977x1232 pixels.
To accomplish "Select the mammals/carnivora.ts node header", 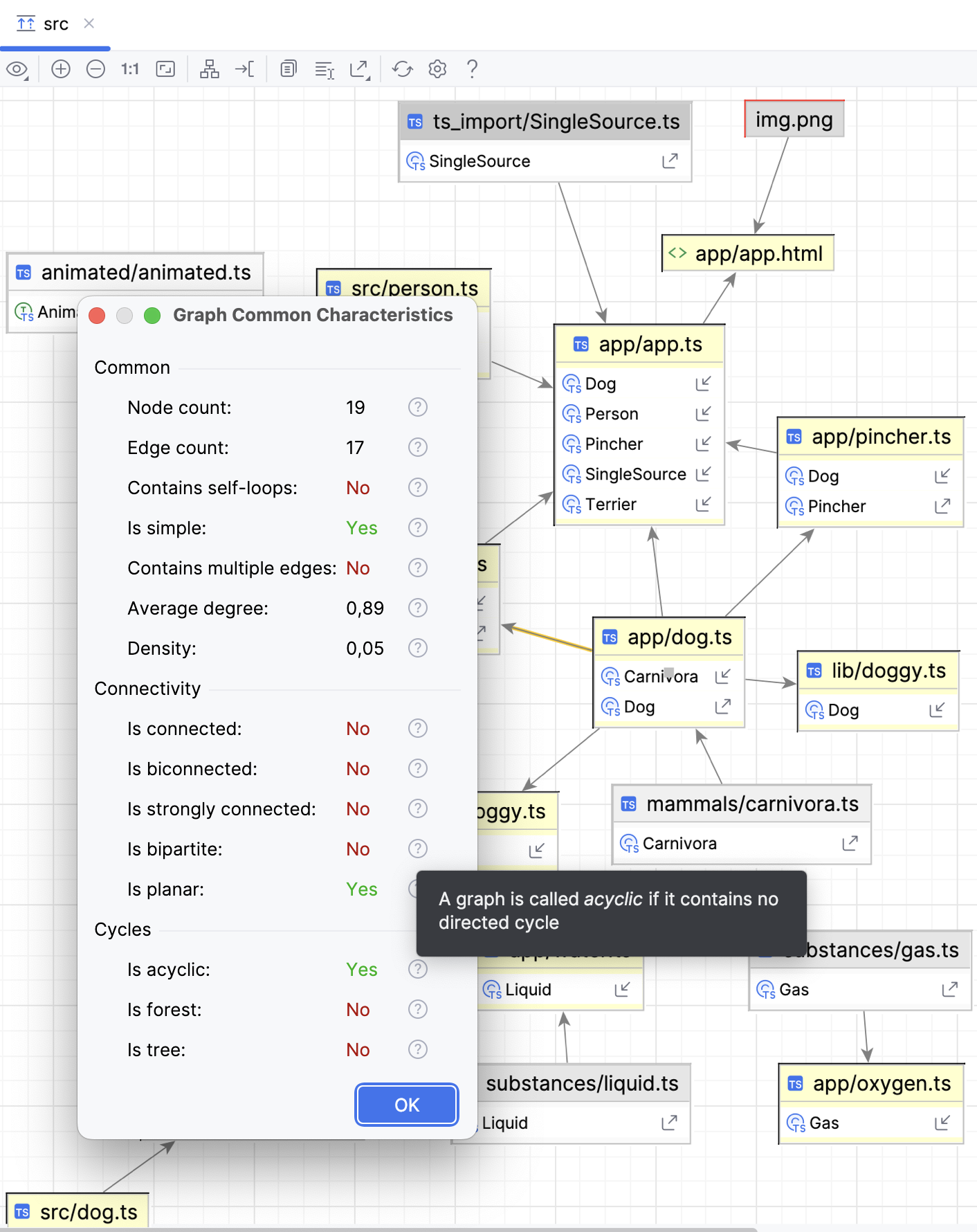I will [x=742, y=804].
